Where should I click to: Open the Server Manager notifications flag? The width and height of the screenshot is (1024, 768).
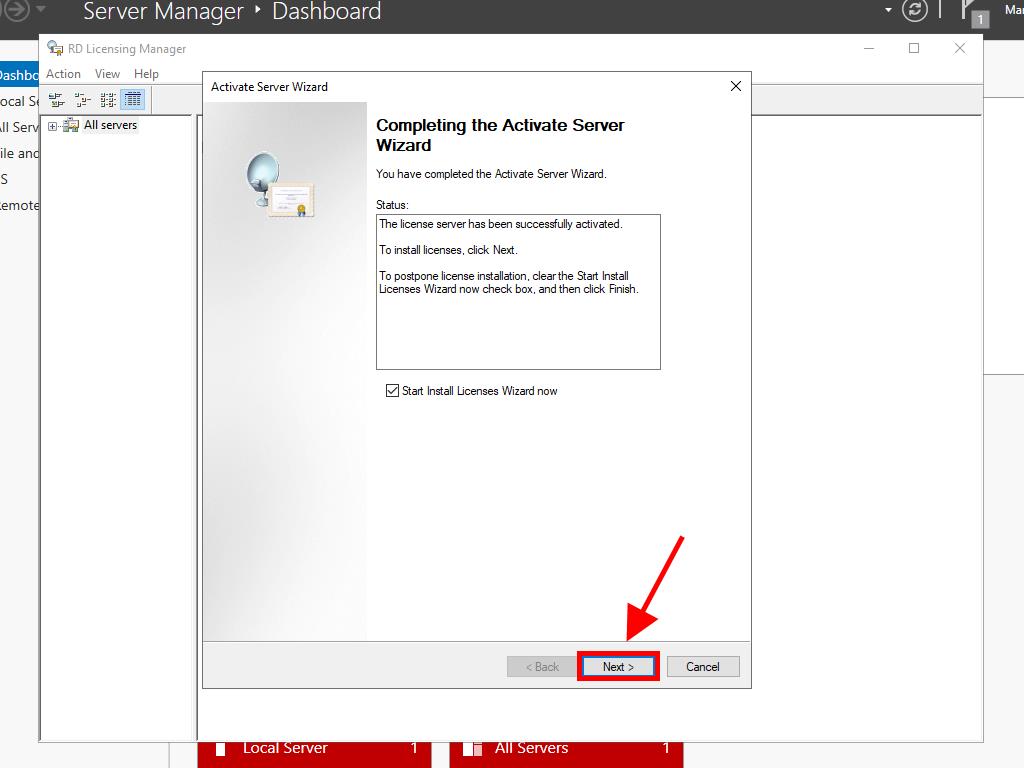[973, 12]
